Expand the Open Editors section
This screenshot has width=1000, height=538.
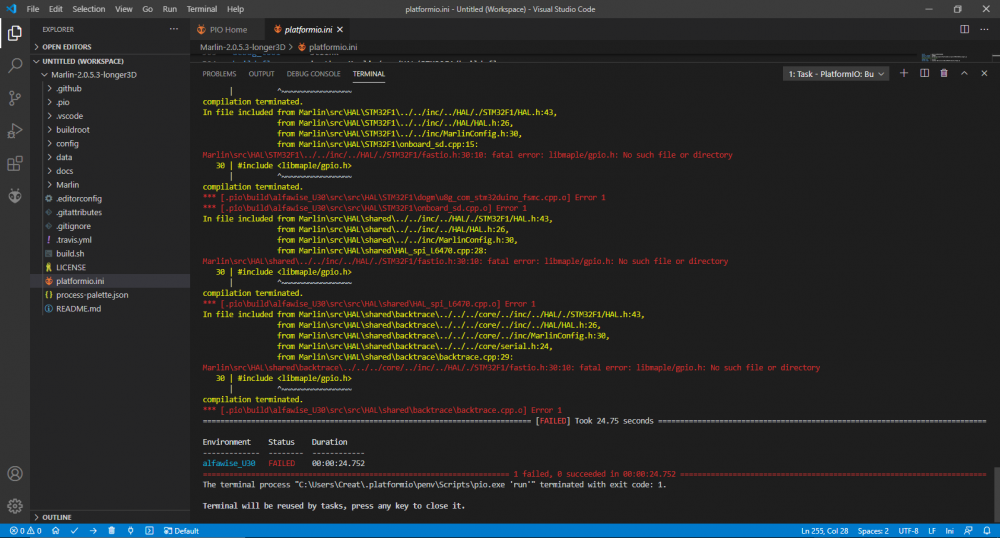(x=110, y=47)
